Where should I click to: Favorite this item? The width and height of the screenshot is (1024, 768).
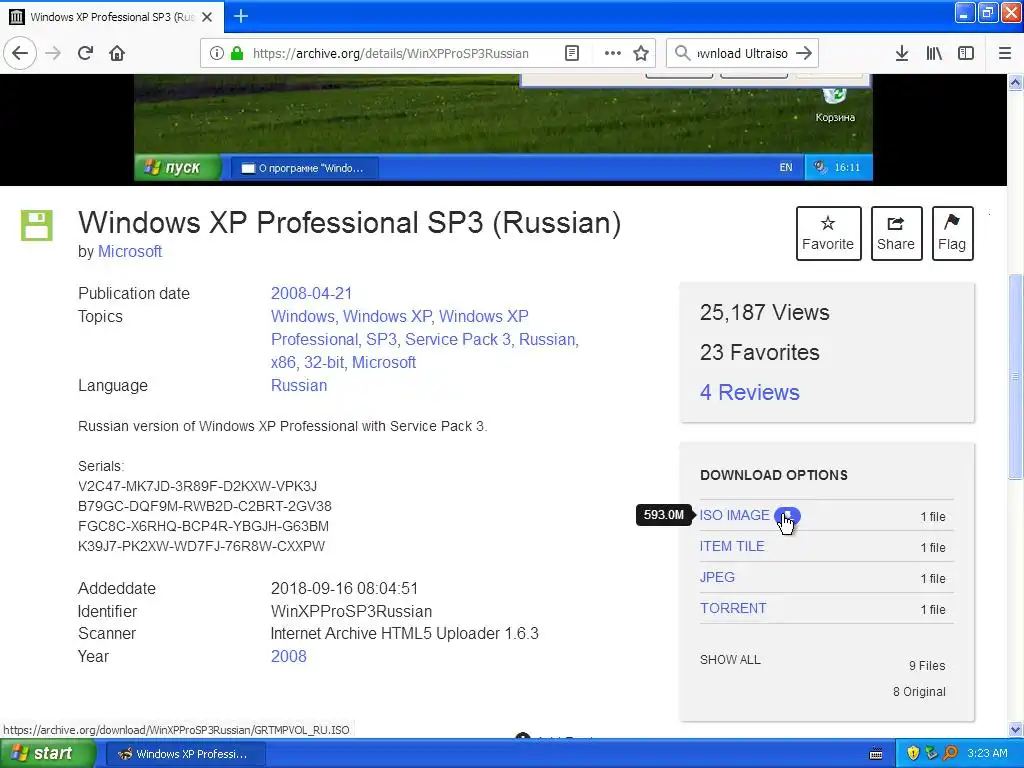828,233
